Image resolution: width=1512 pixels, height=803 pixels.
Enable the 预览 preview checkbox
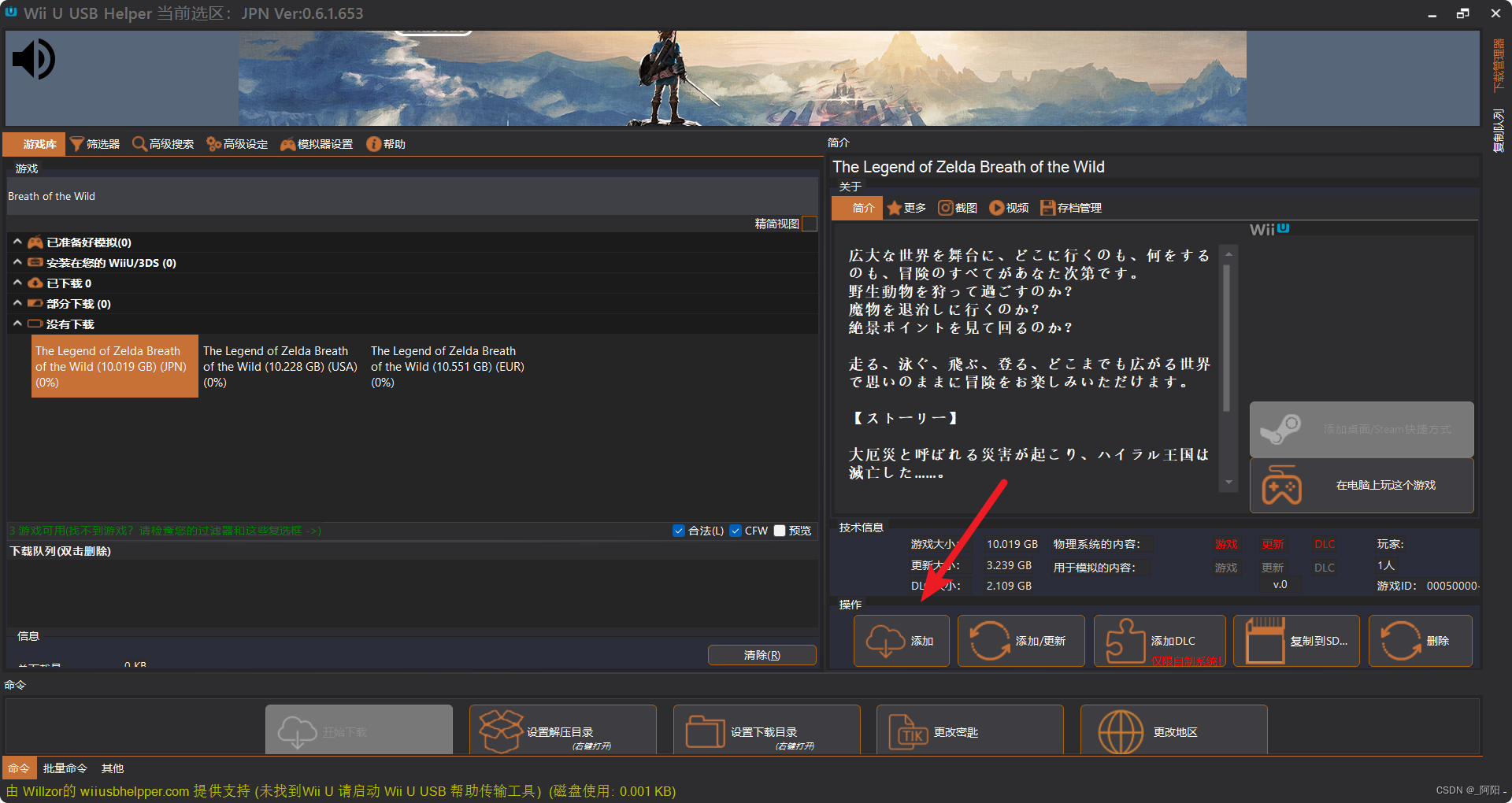[780, 531]
